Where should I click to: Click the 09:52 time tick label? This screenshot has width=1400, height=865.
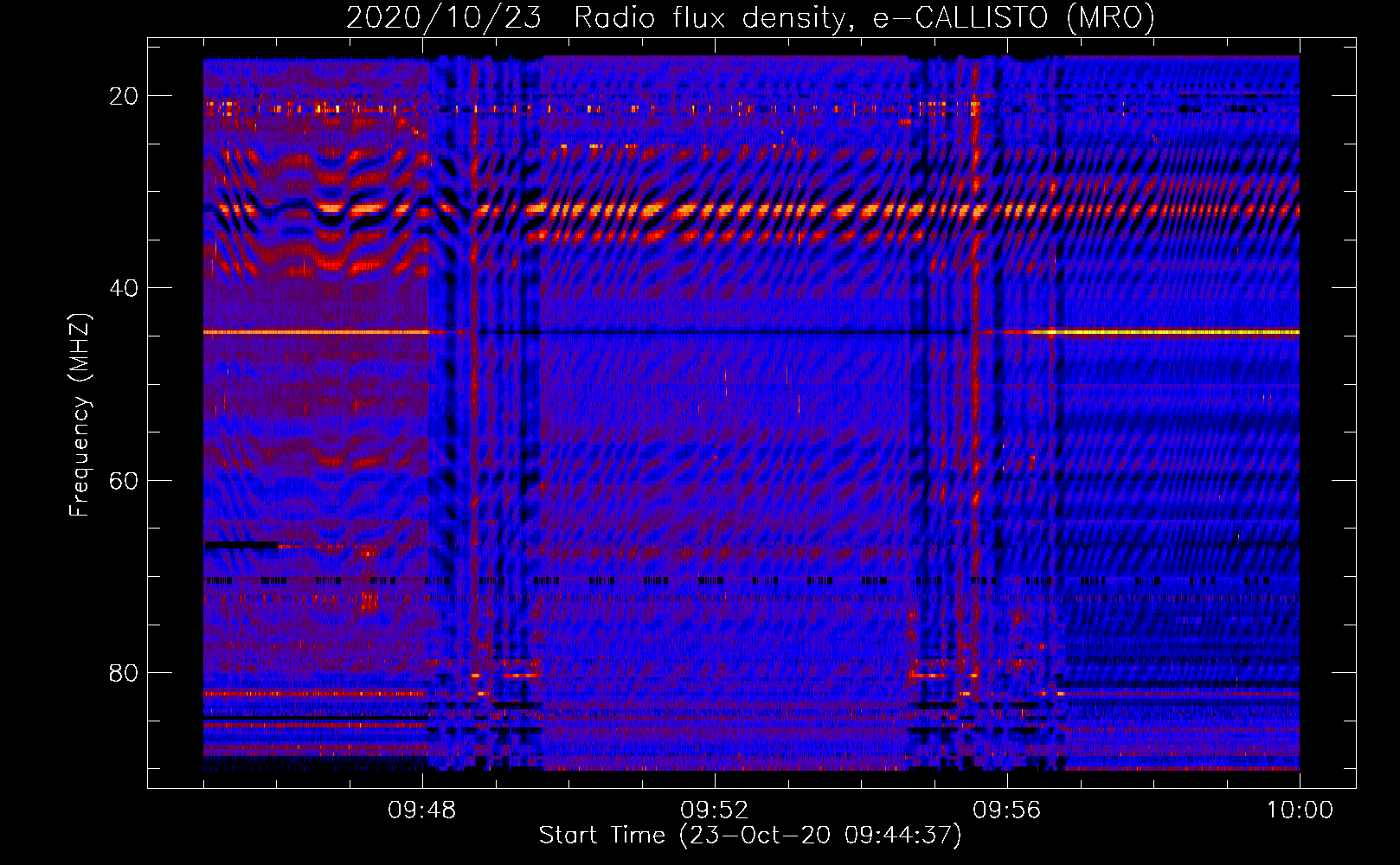[714, 811]
